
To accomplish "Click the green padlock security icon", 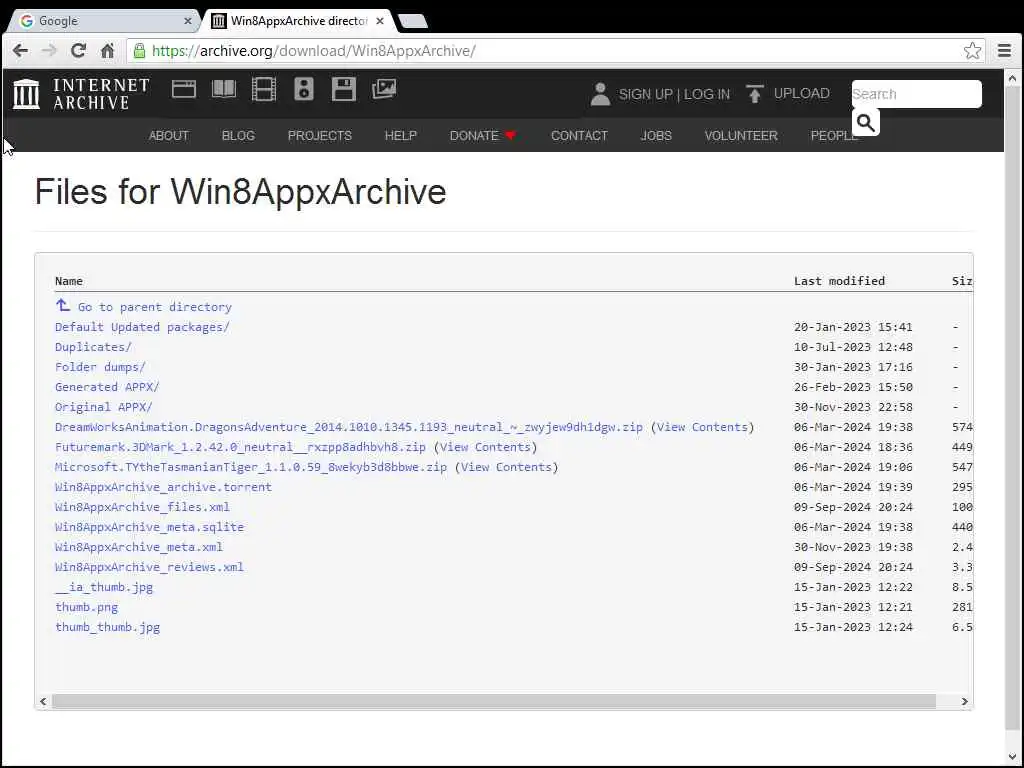I will pos(139,50).
